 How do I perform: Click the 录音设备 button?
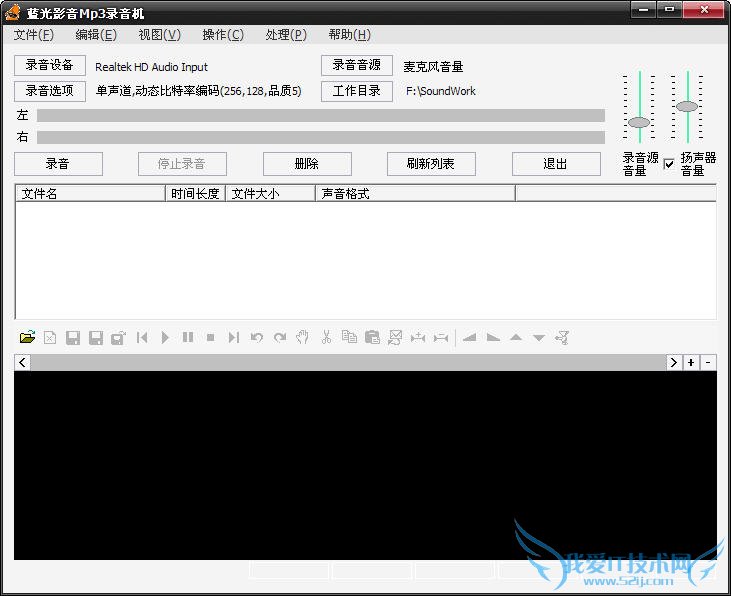click(50, 65)
